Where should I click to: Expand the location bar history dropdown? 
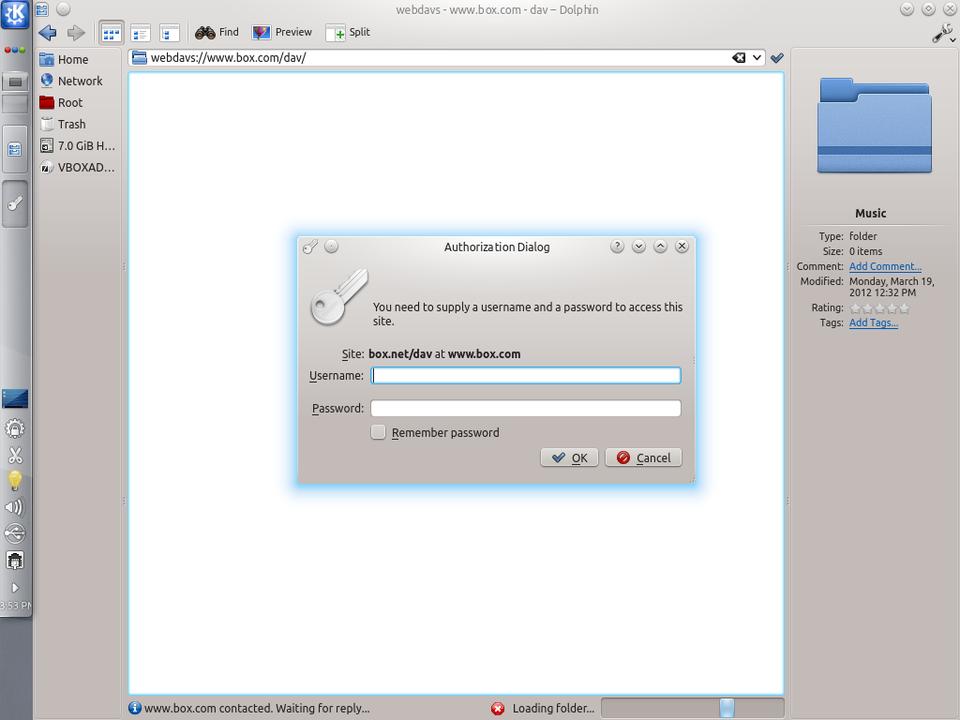[x=757, y=58]
